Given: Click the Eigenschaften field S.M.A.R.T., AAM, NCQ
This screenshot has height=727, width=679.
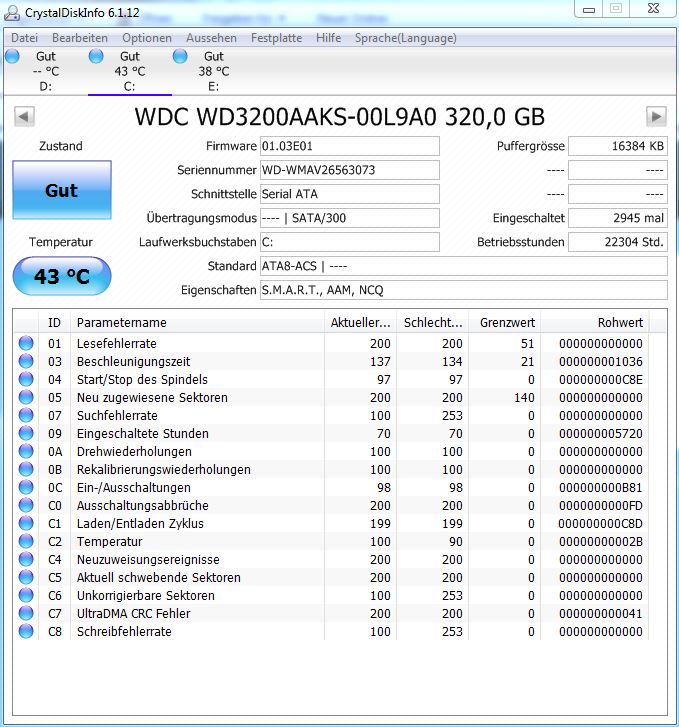Looking at the screenshot, I should pyautogui.click(x=464, y=290).
